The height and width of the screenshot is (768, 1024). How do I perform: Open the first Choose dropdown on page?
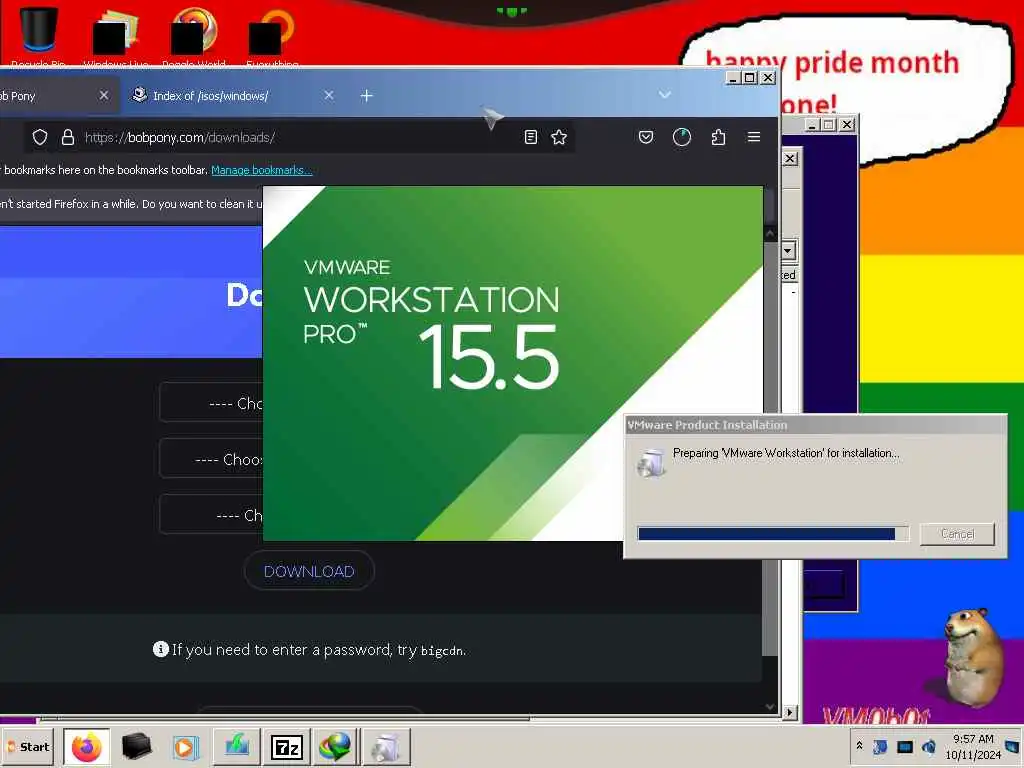coord(211,404)
